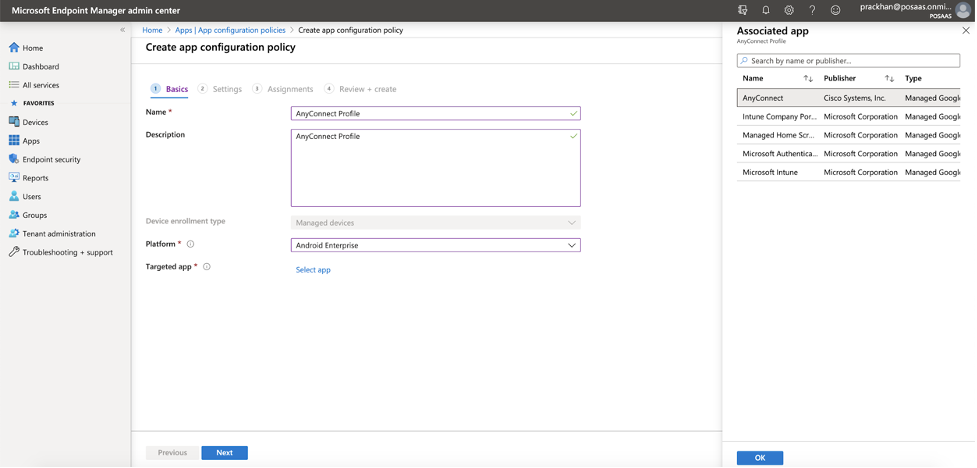Viewport: 977px width, 468px height.
Task: Click the Description text area
Action: (x=436, y=168)
